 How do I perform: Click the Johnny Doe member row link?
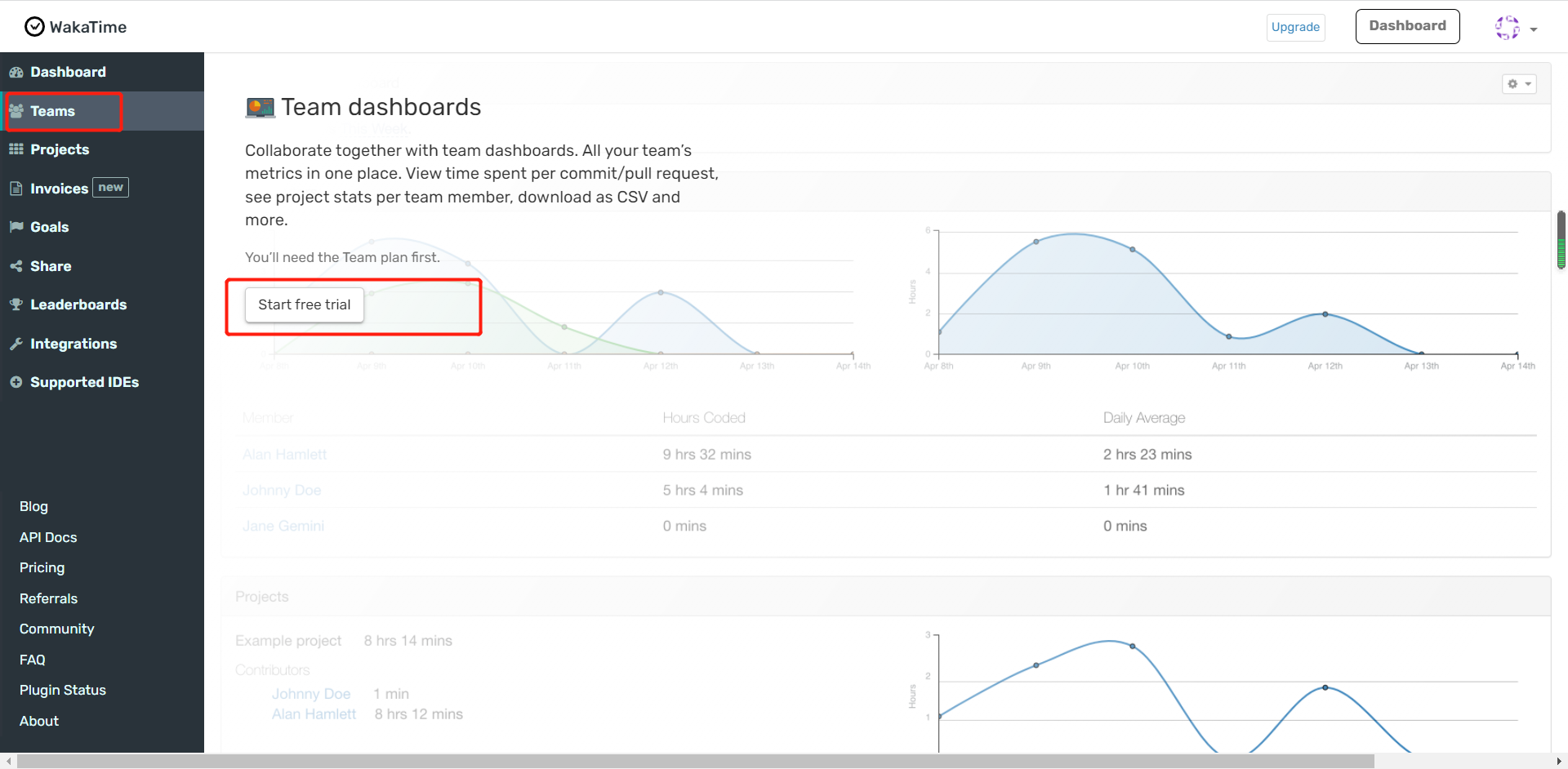[282, 491]
